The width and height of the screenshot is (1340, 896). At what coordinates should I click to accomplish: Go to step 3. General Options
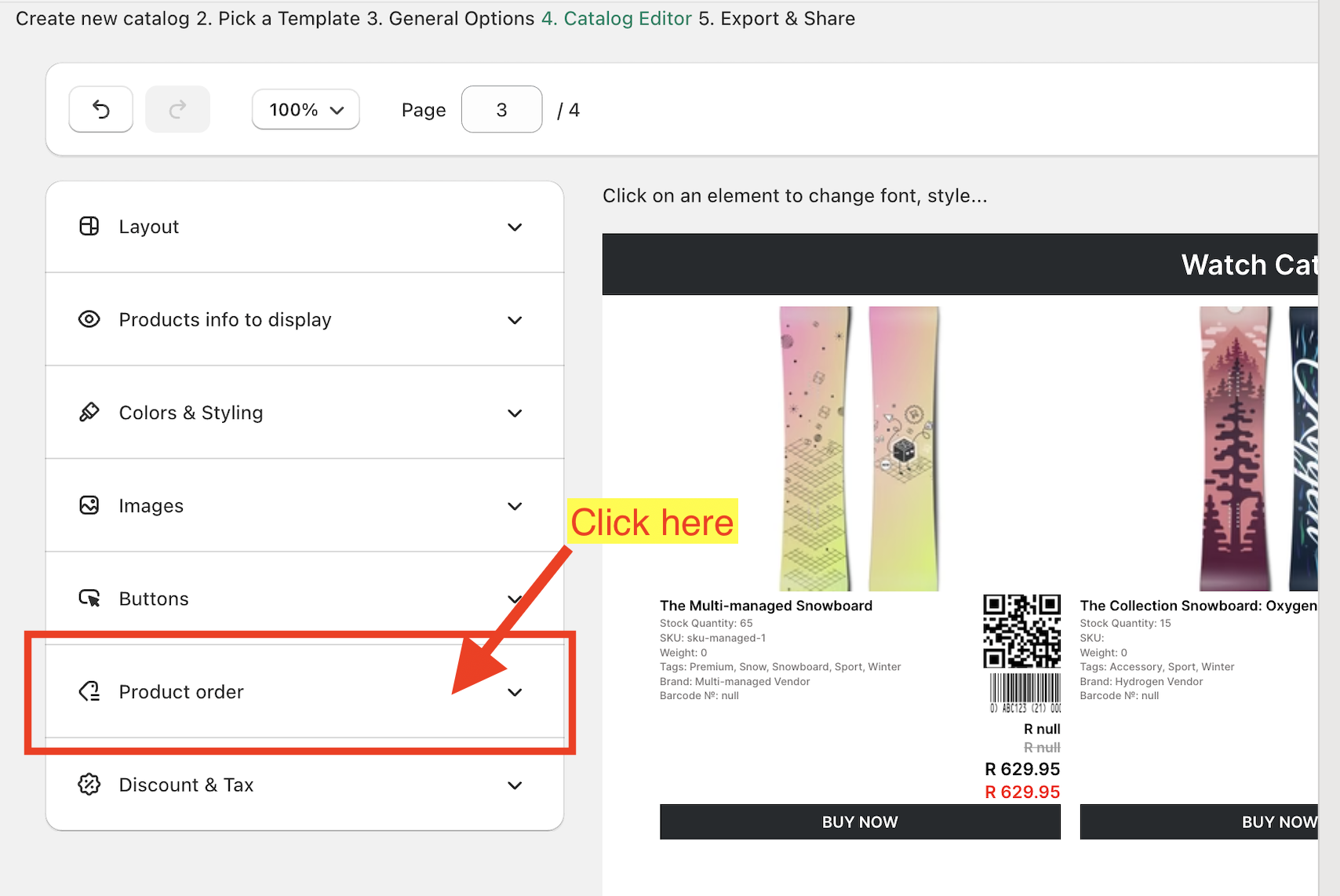pos(451,19)
